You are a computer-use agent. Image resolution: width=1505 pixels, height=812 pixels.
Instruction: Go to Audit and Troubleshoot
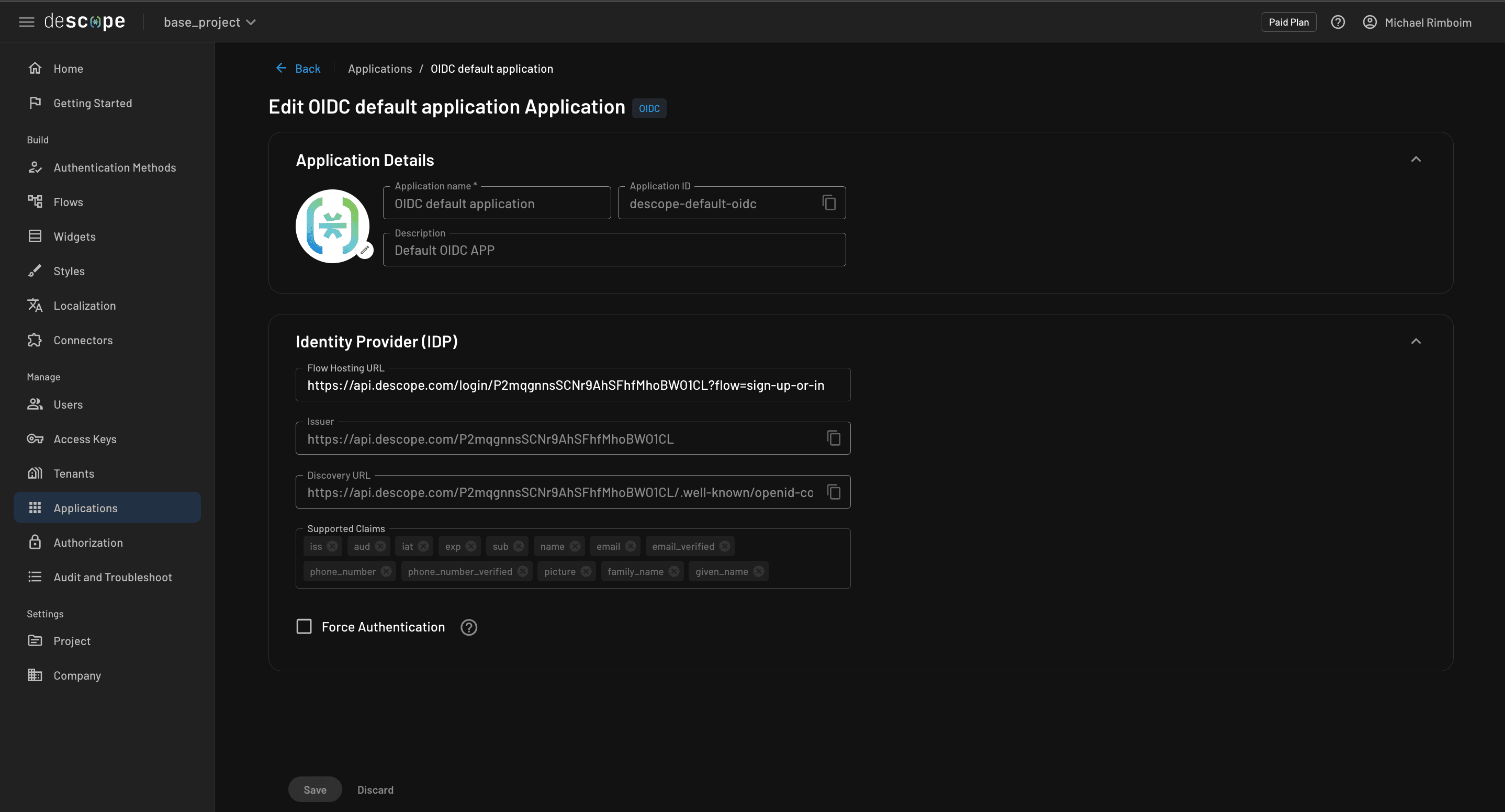[x=112, y=577]
